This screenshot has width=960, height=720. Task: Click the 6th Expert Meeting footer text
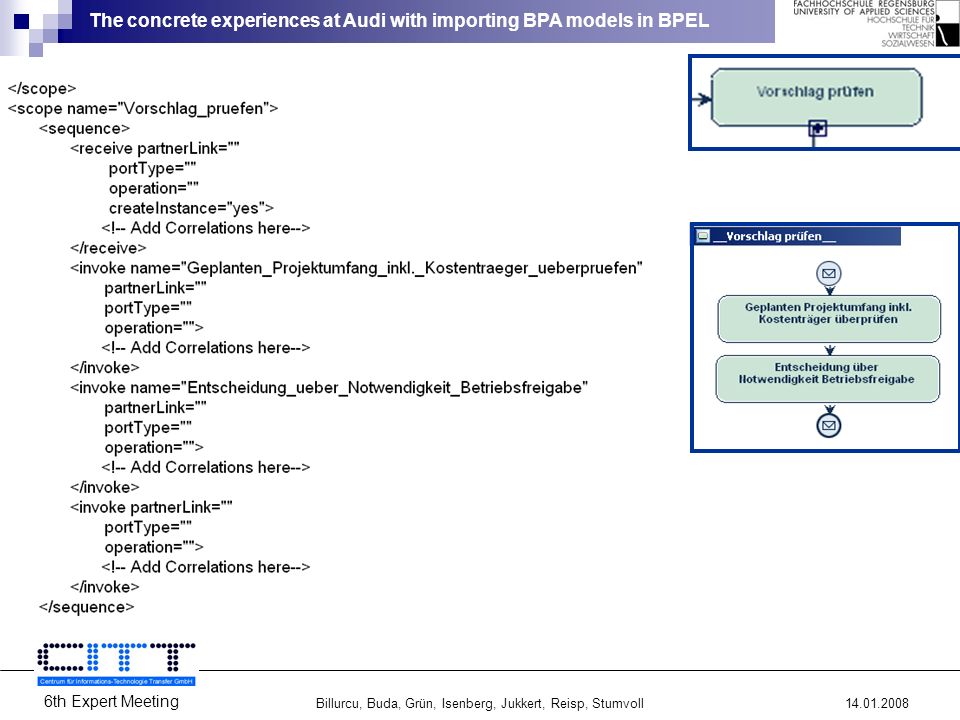coord(111,702)
